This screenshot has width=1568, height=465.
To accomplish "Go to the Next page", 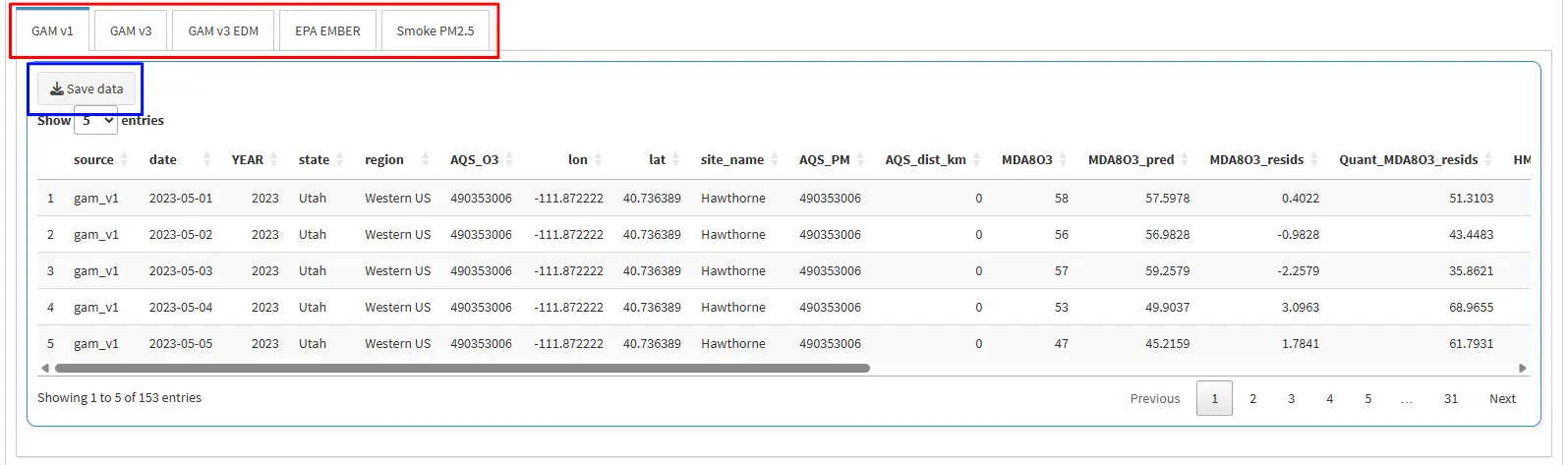I will pyautogui.click(x=1502, y=398).
